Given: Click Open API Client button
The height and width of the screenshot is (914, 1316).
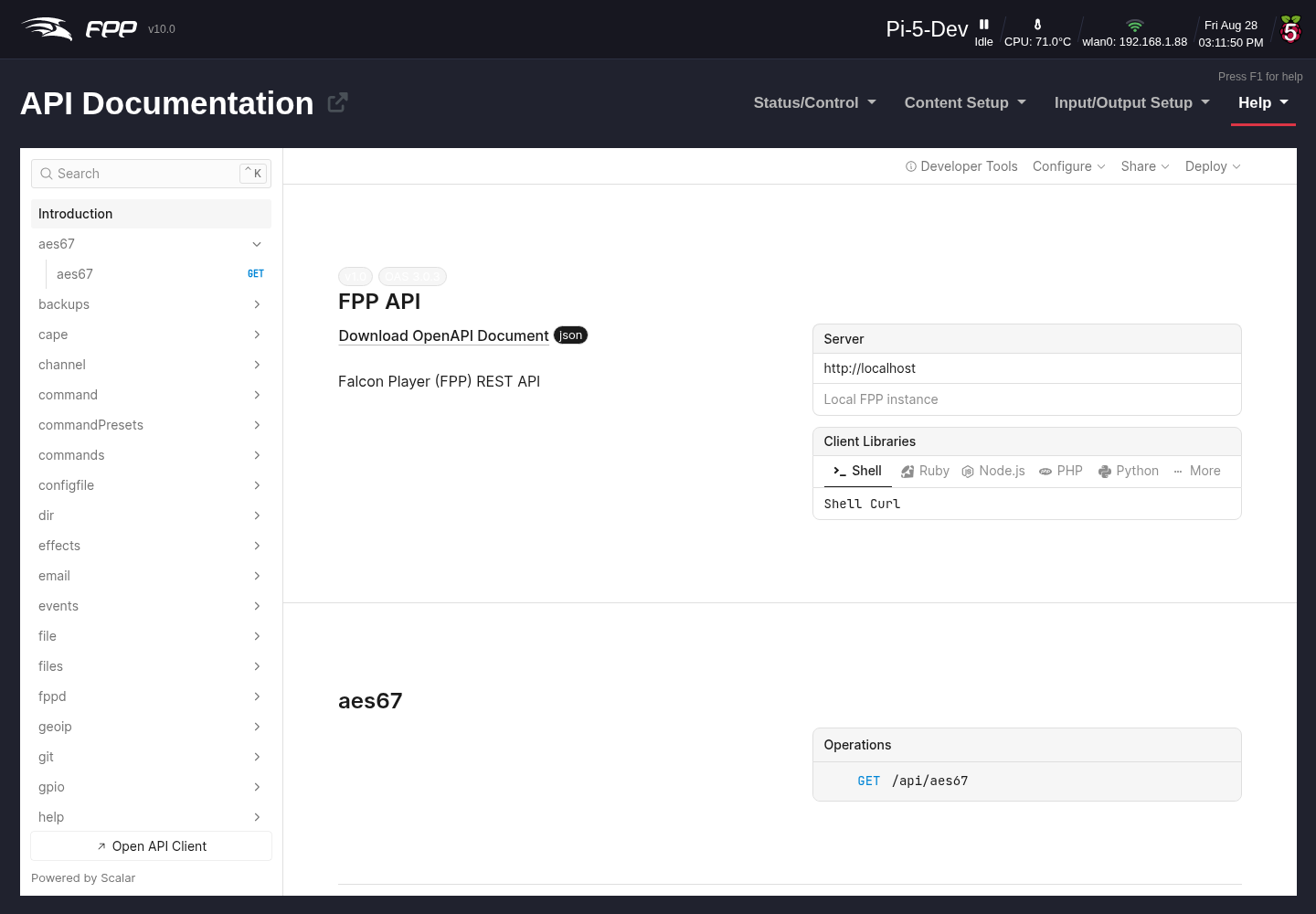Looking at the screenshot, I should (x=151, y=846).
